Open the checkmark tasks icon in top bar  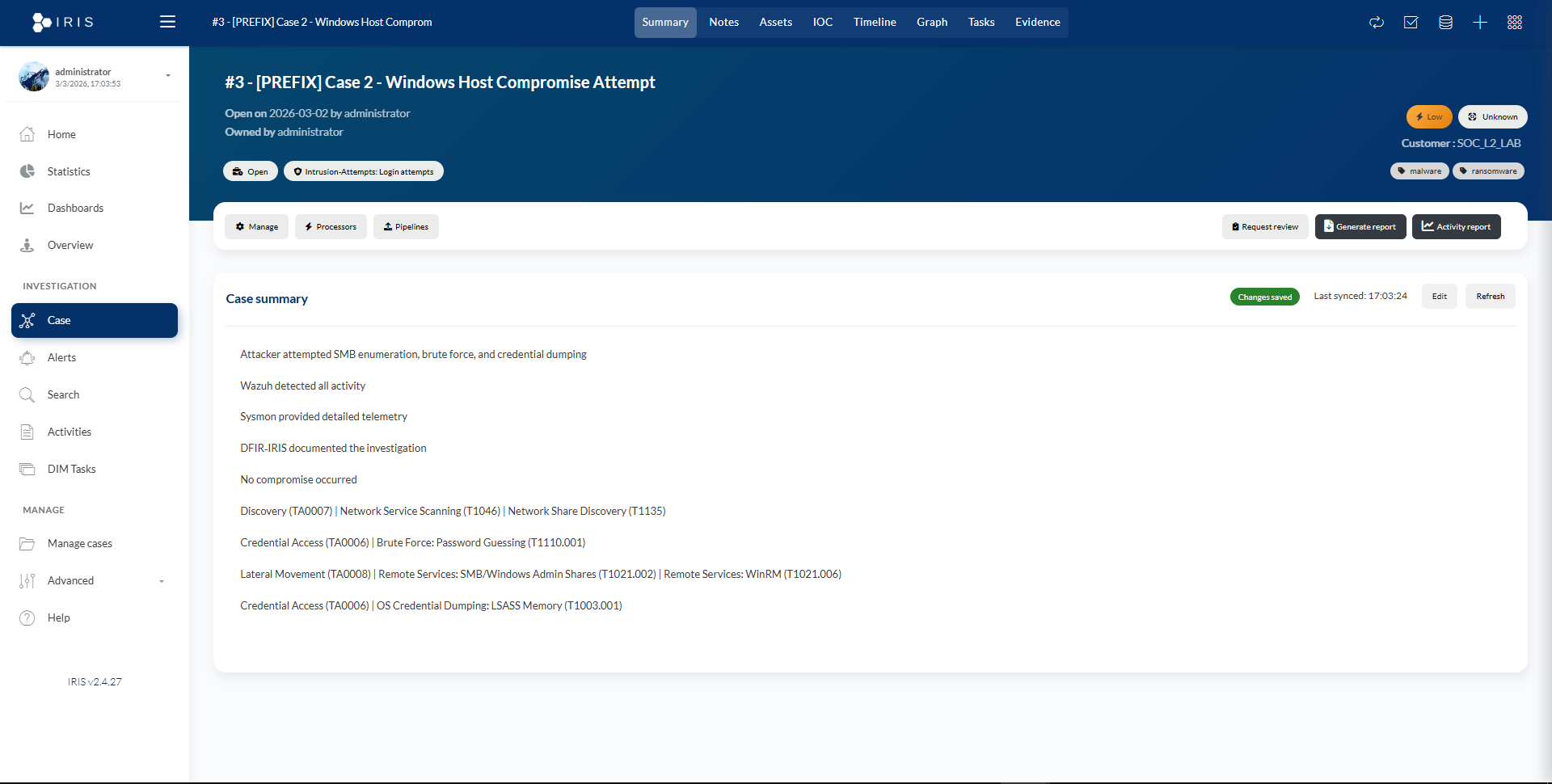click(x=1411, y=23)
